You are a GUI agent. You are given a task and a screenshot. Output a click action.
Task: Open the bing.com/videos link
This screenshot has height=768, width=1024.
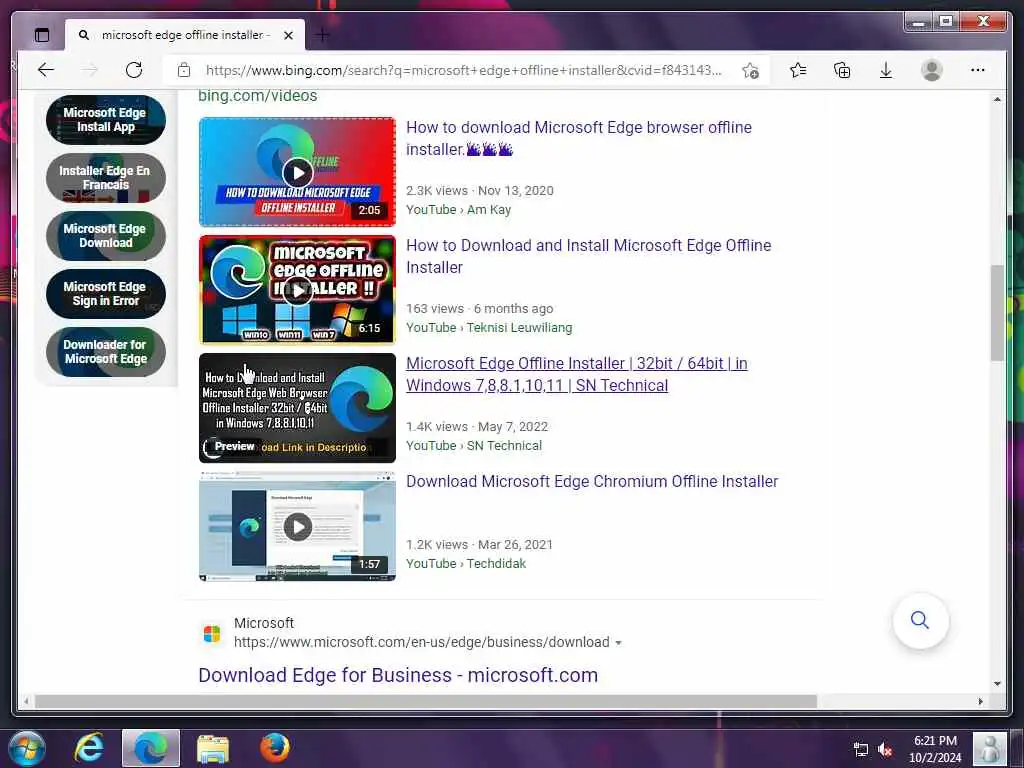point(257,95)
